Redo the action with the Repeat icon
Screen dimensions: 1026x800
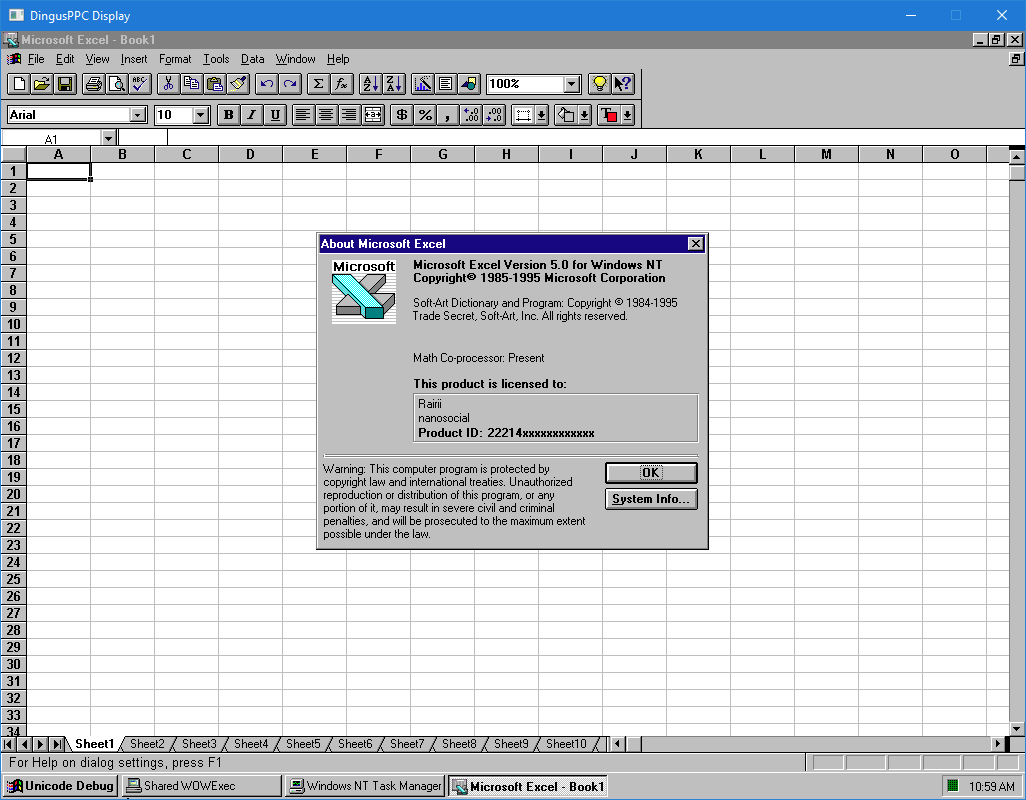[x=289, y=84]
